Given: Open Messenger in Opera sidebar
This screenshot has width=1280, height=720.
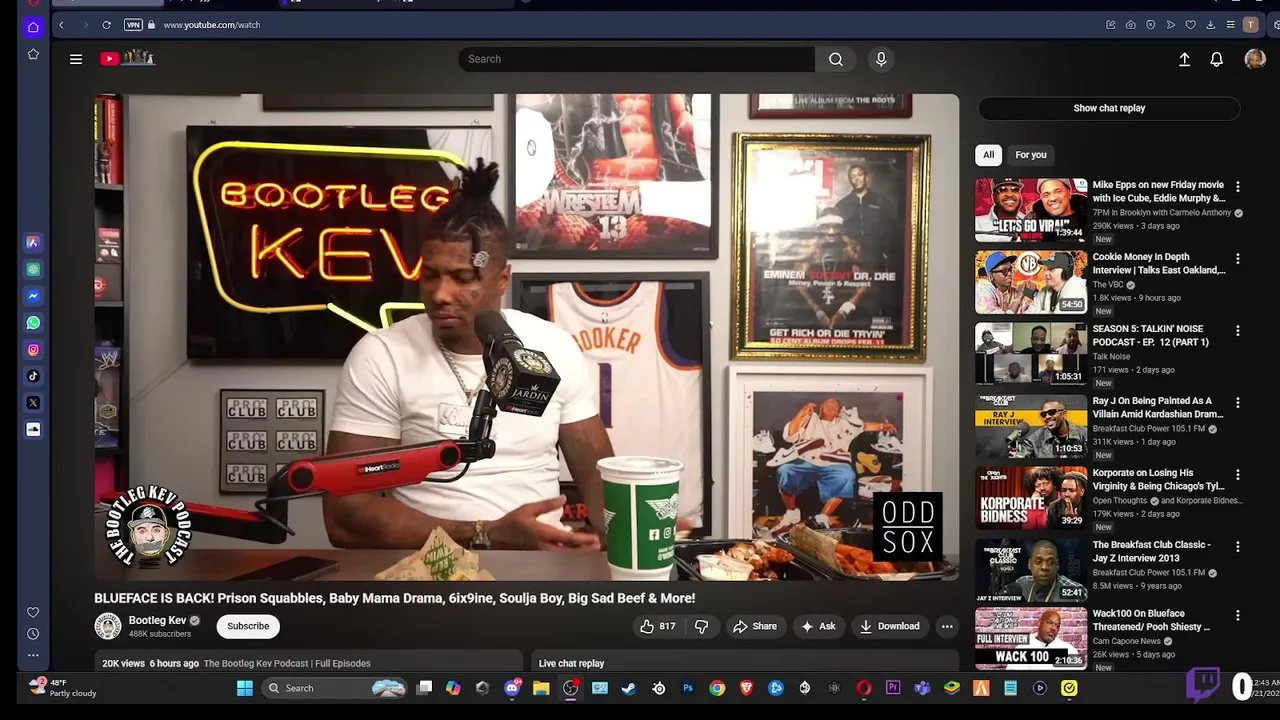Looking at the screenshot, I should (x=33, y=296).
